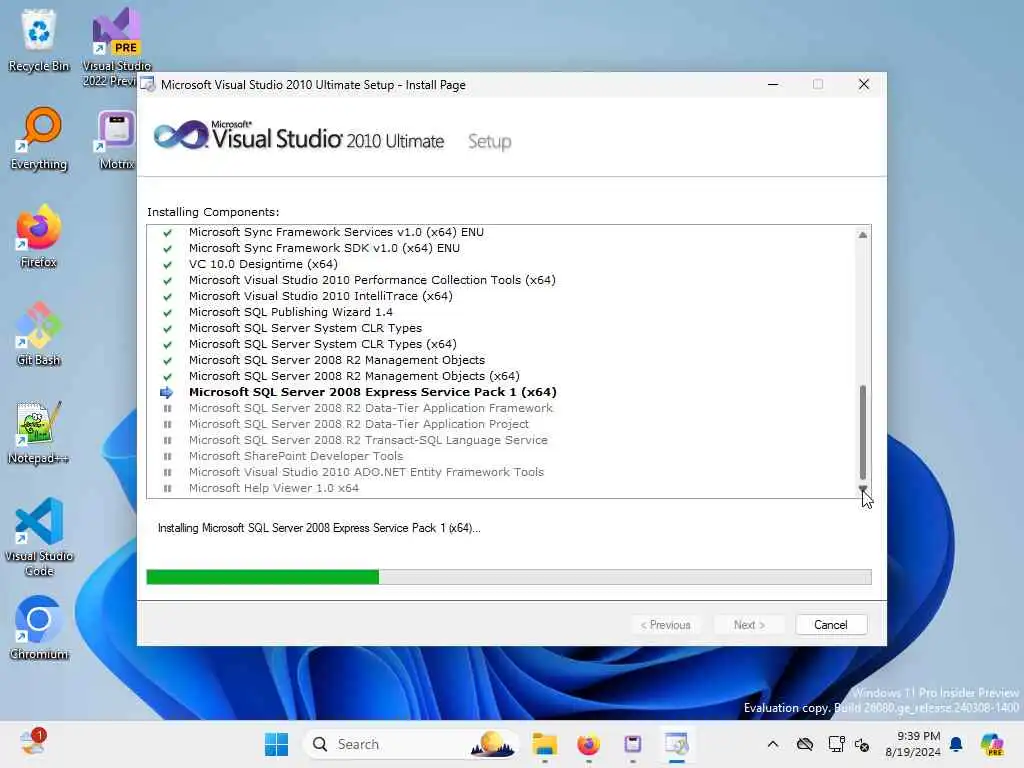Select the Visual Studio Setup taskbar icon
Image resolution: width=1024 pixels, height=768 pixels.
tap(677, 744)
